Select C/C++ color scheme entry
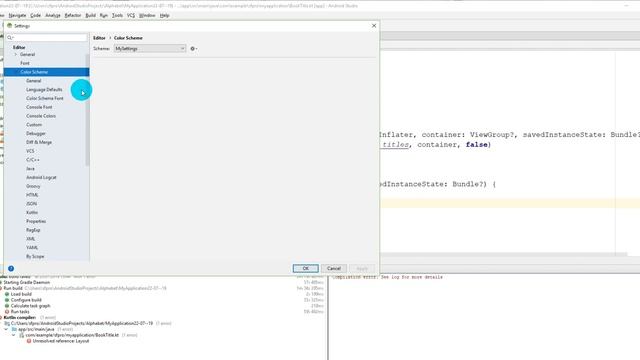The width and height of the screenshot is (640, 360). point(33,160)
